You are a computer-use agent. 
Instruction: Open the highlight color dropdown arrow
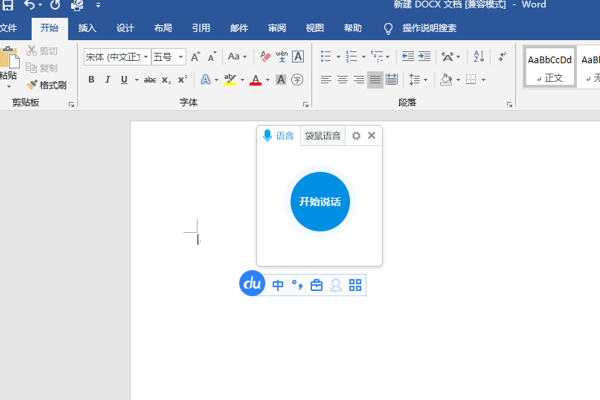coord(242,80)
